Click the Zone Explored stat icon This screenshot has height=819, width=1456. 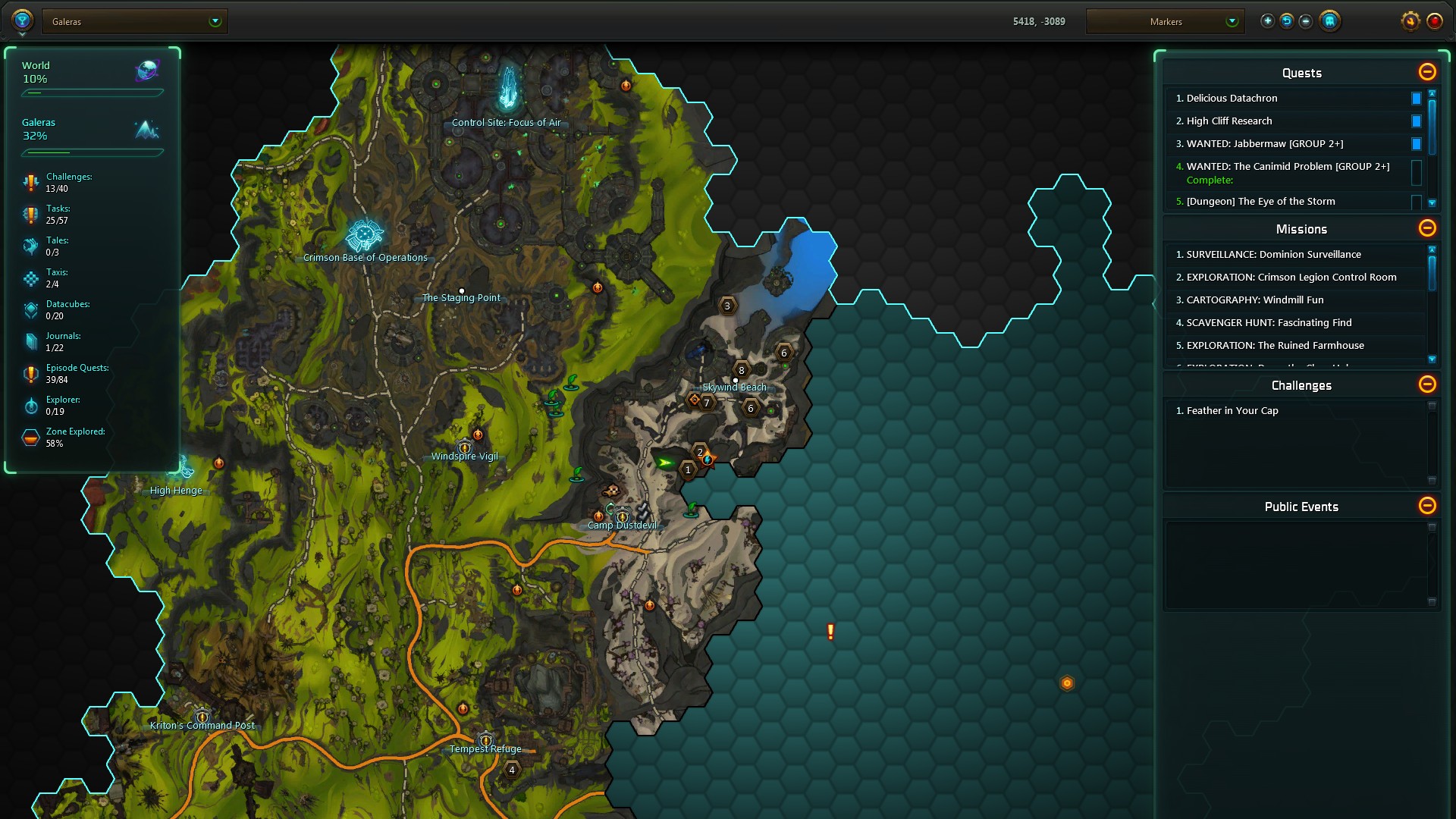click(30, 438)
